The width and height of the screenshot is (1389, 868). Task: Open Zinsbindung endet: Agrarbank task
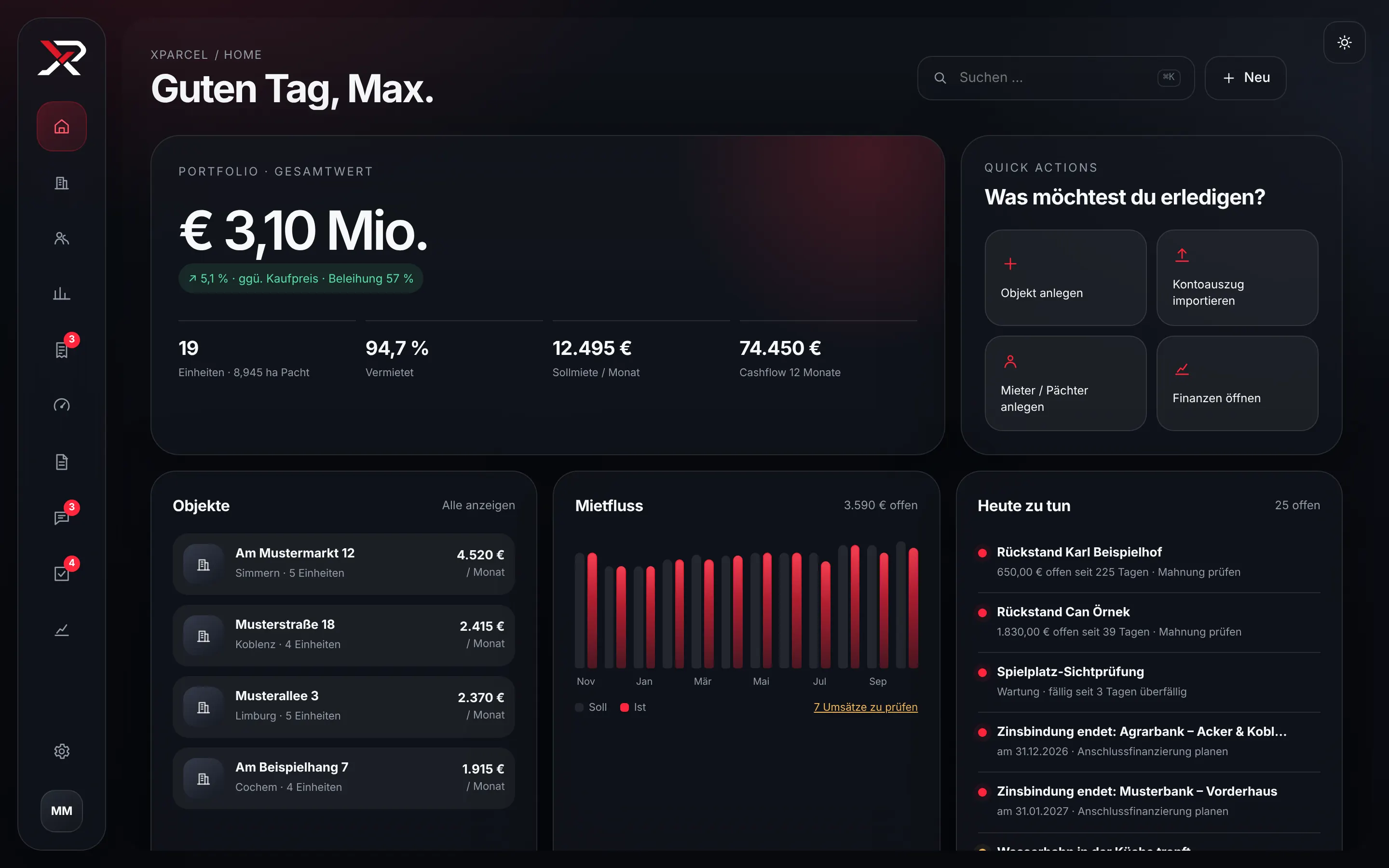click(x=1148, y=742)
